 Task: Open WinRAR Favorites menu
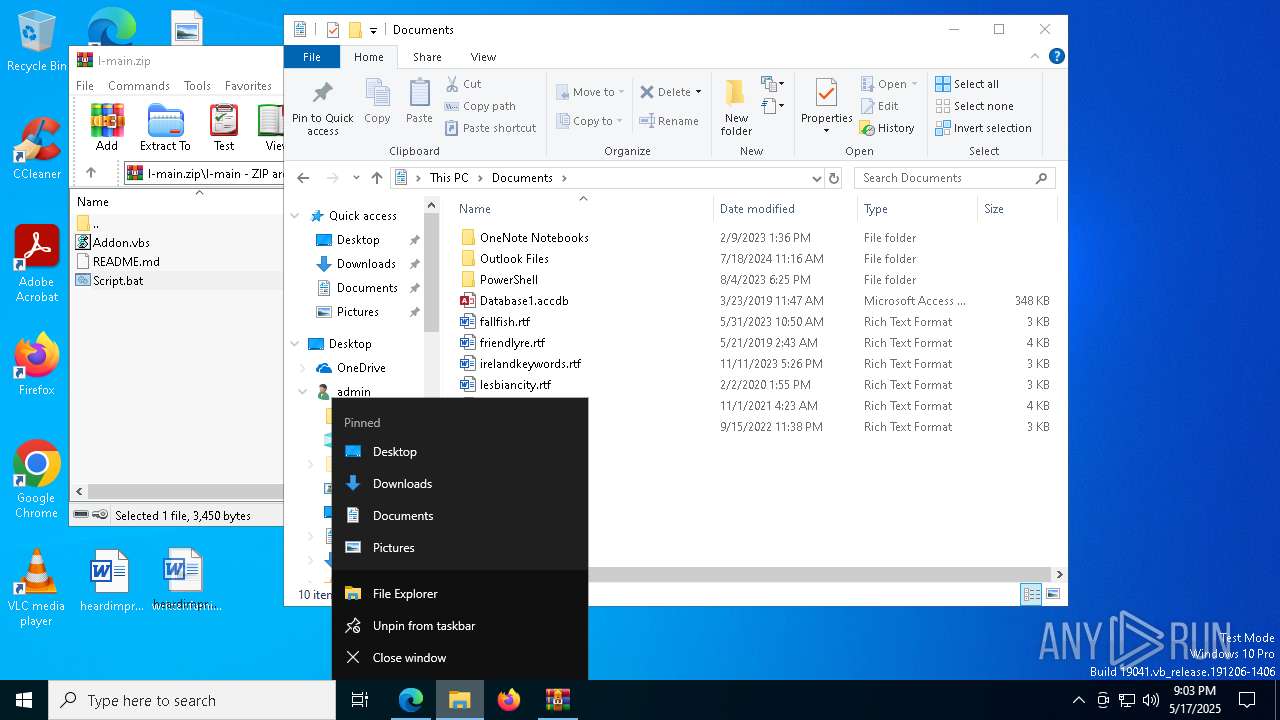pyautogui.click(x=248, y=86)
